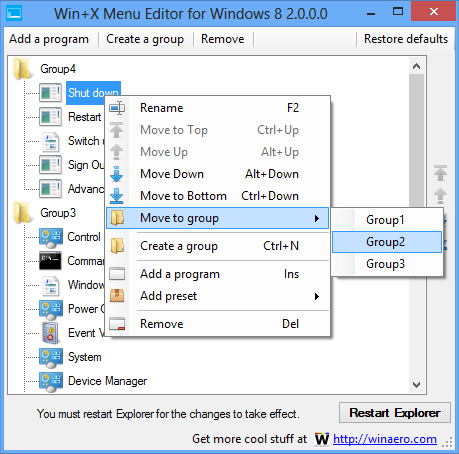Viewport: 459px width, 454px height.
Task: Click the folder icon beside Create a group
Action: click(117, 246)
